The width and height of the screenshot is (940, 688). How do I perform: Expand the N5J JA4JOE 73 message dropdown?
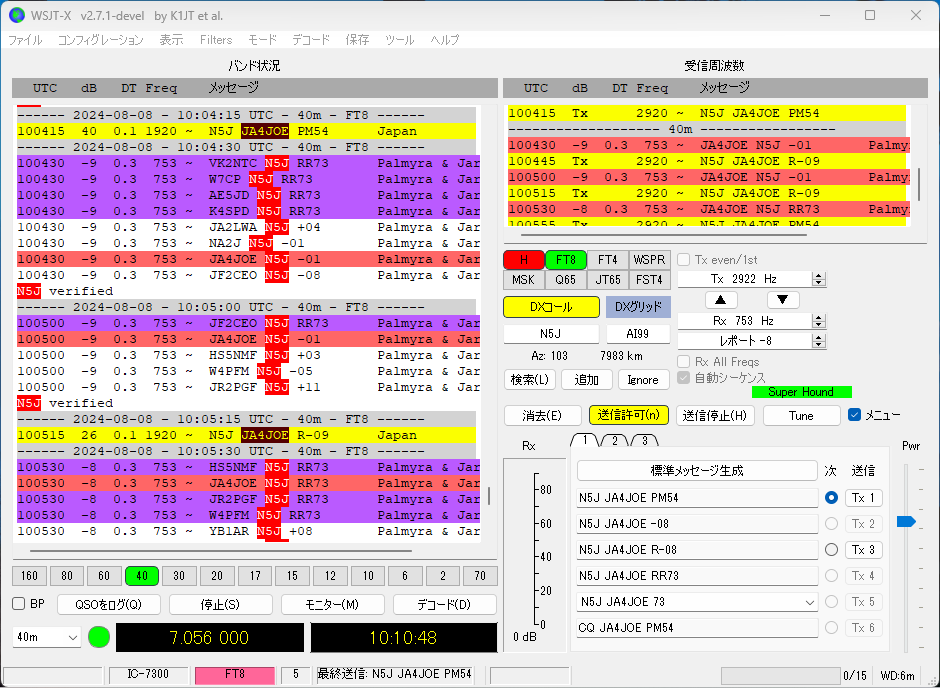click(x=809, y=602)
